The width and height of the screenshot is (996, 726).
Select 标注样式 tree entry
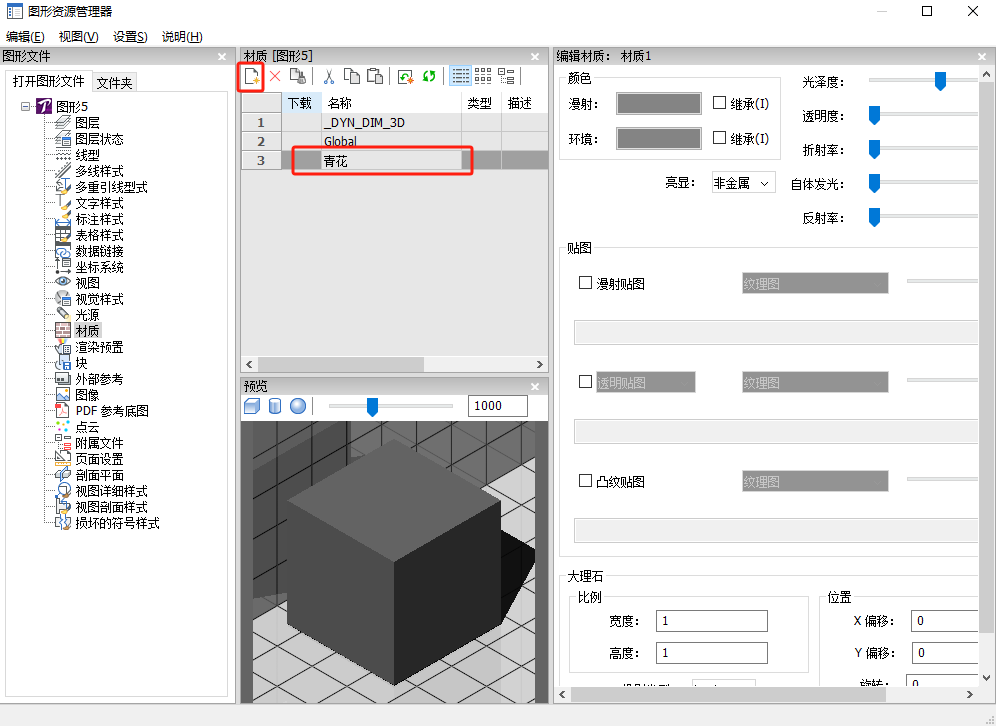coord(99,218)
